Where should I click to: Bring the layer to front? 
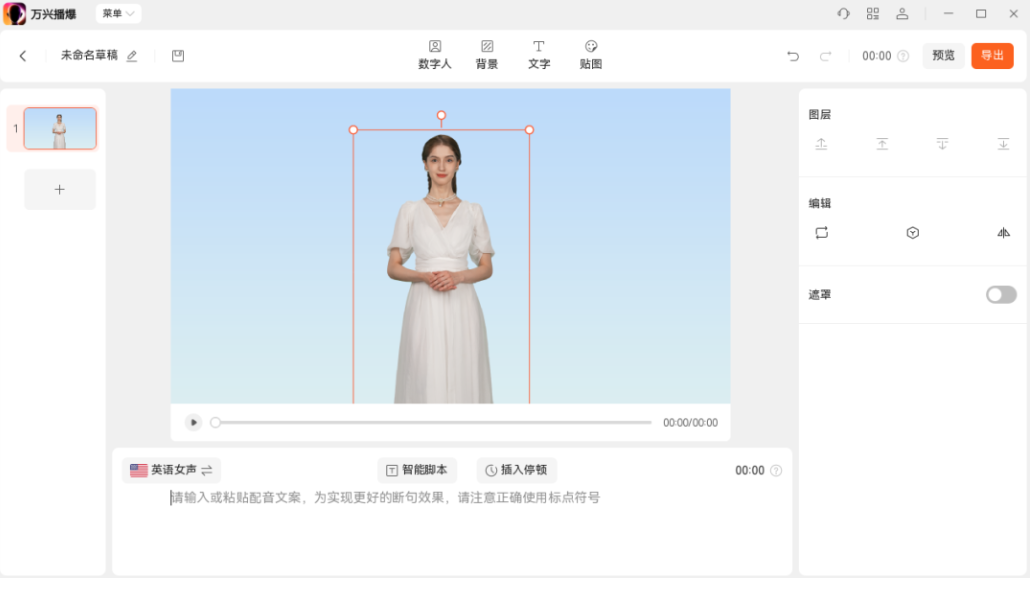[882, 144]
